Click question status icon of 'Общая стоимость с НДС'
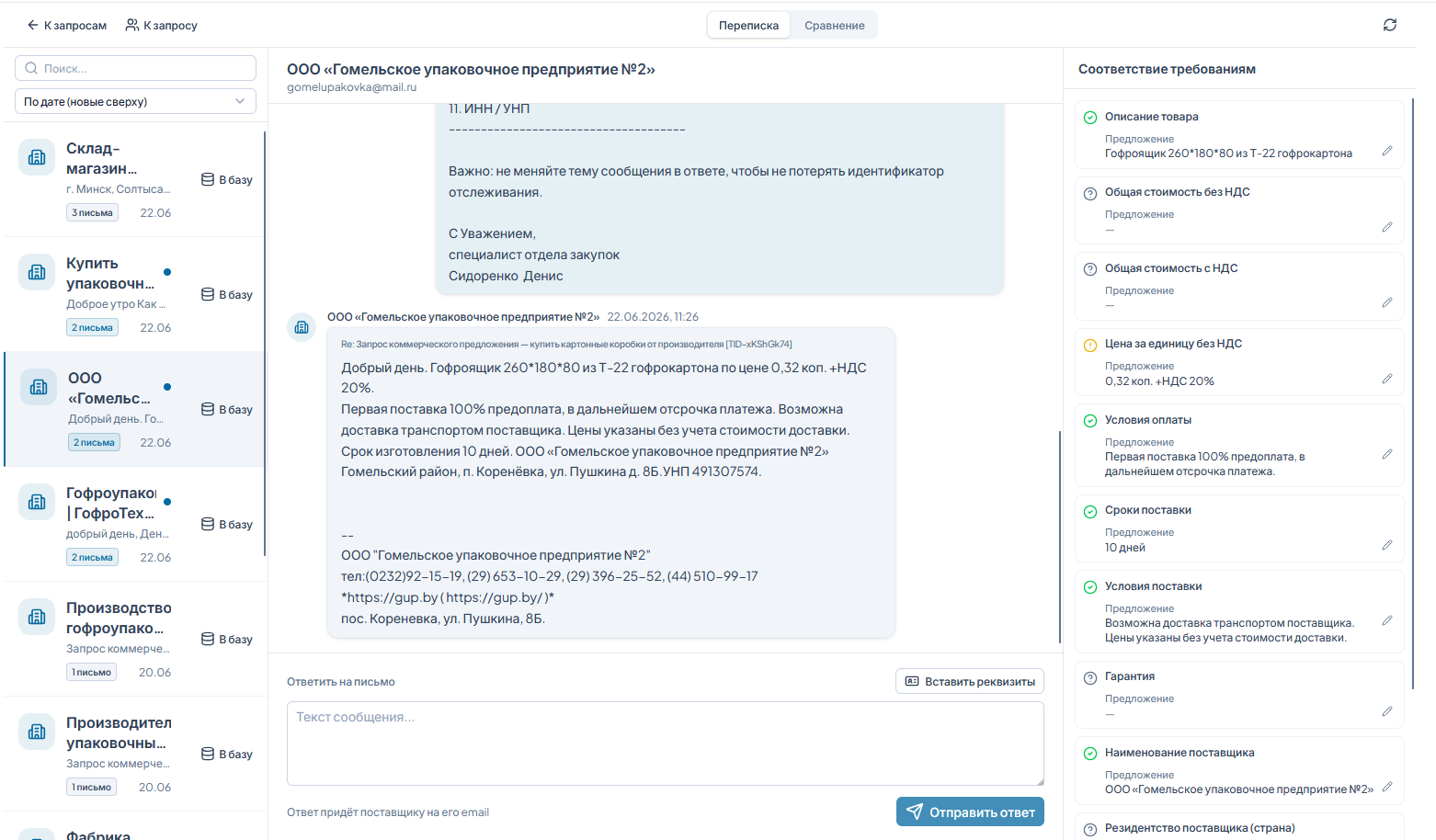The width and height of the screenshot is (1436, 840). click(x=1090, y=268)
